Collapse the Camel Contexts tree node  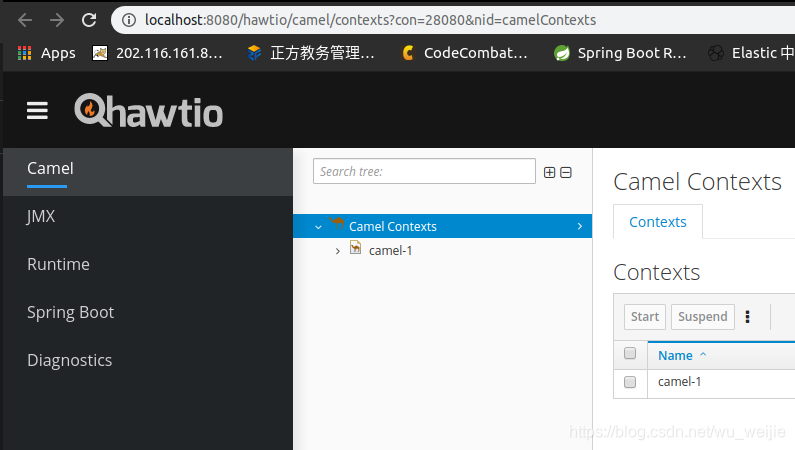point(318,227)
